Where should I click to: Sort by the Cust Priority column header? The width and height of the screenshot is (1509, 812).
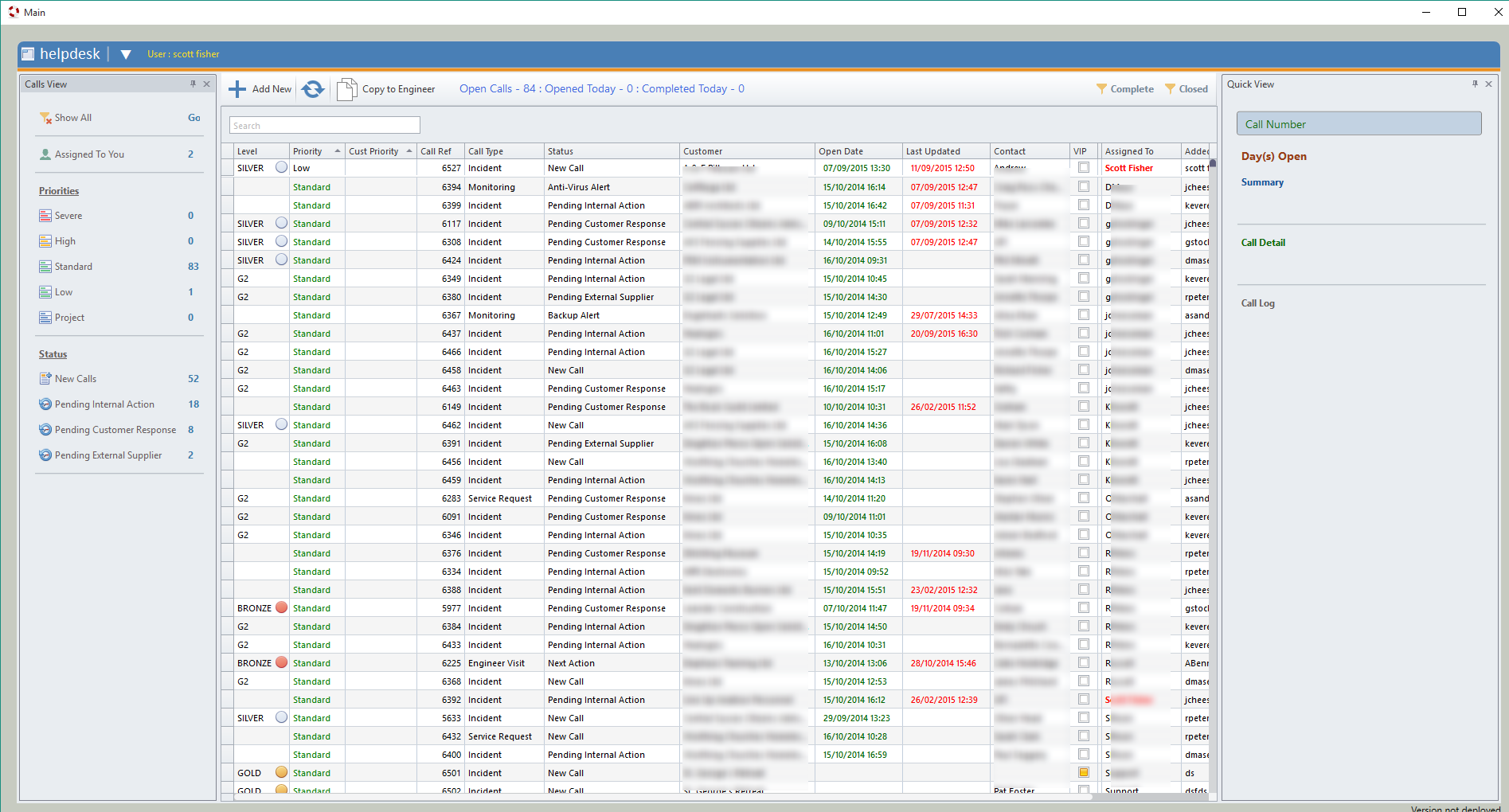[373, 151]
